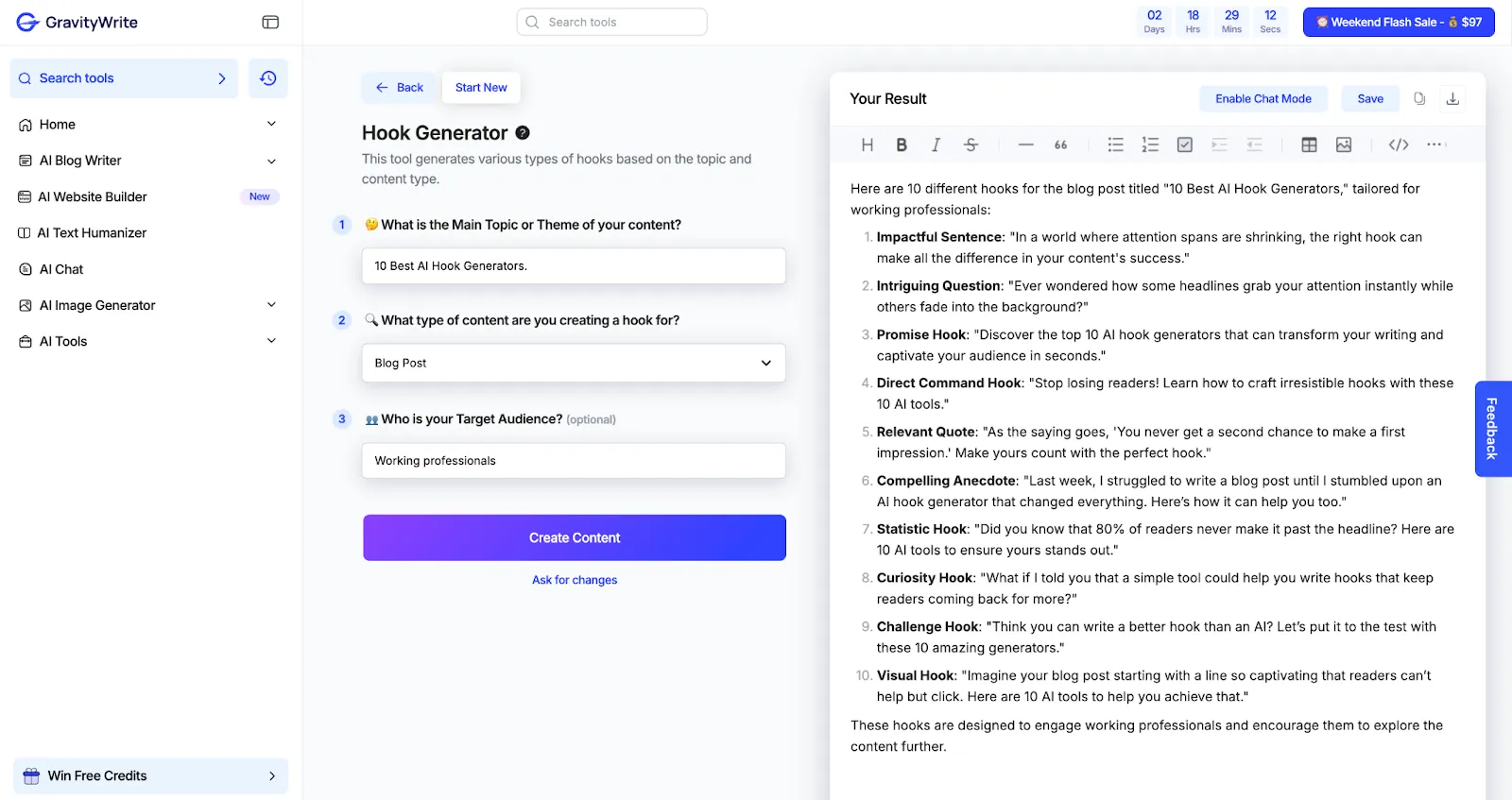This screenshot has height=800, width=1512.
Task: Open more editor options ellipsis
Action: pyautogui.click(x=1436, y=145)
